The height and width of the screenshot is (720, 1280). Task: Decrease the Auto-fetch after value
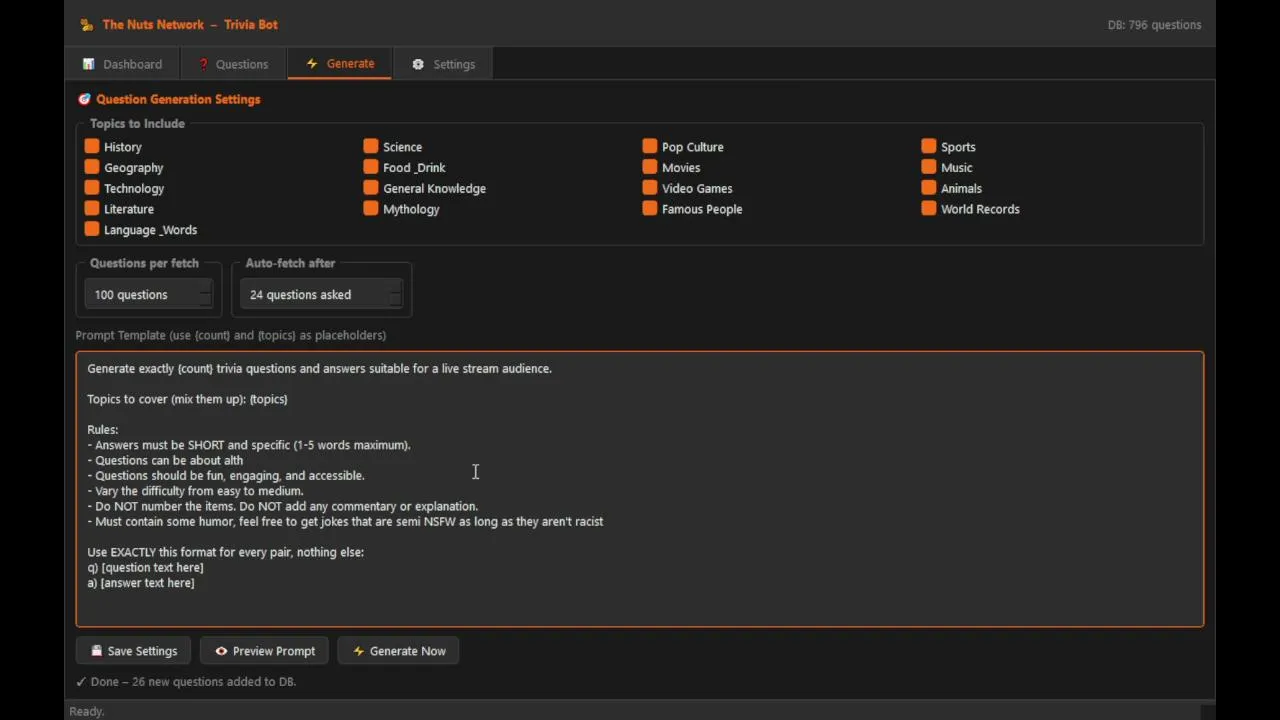coord(395,301)
